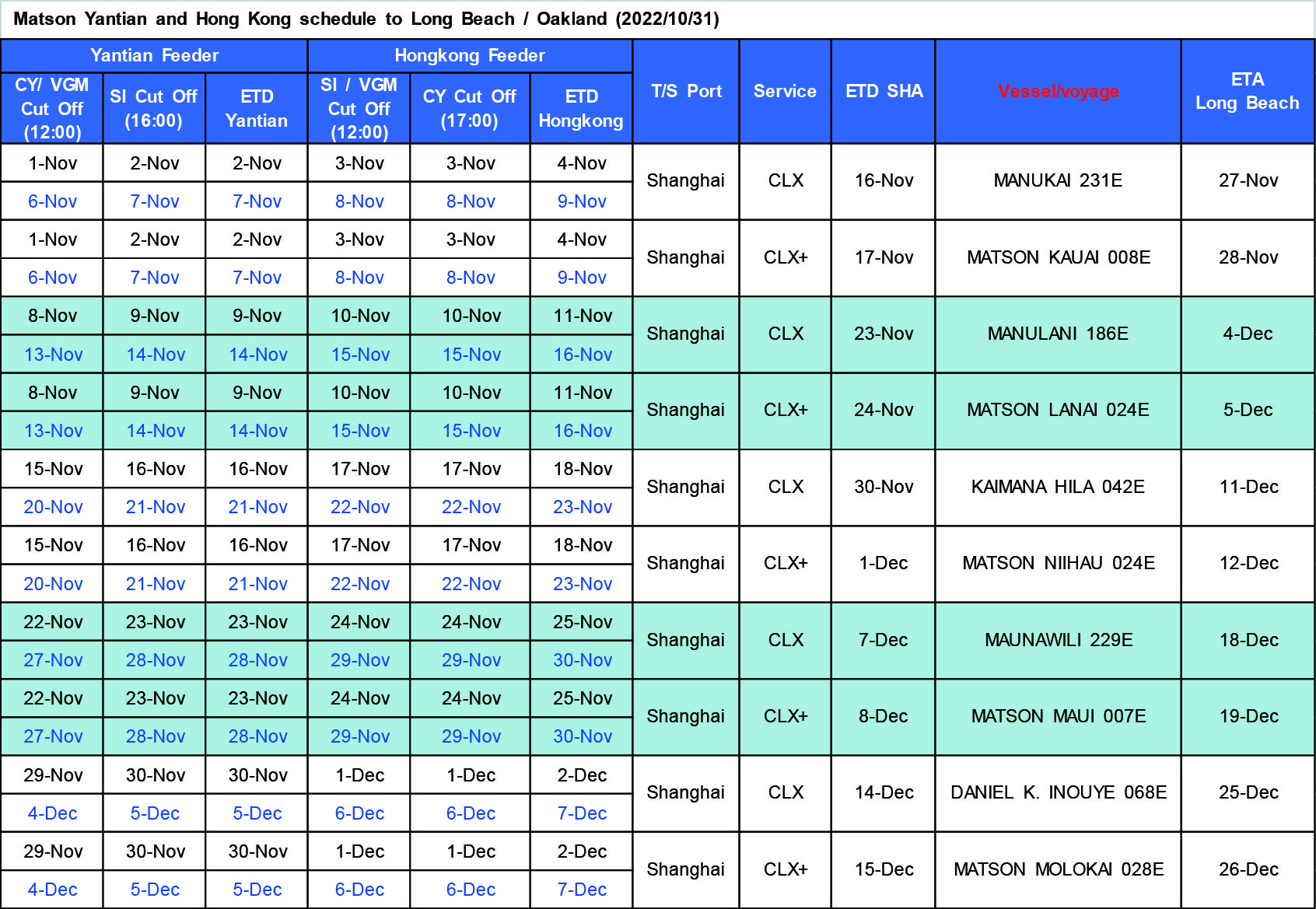1316x909 pixels.
Task: Click the CLX service cell for MAUNAWILI 229E
Action: (785, 641)
